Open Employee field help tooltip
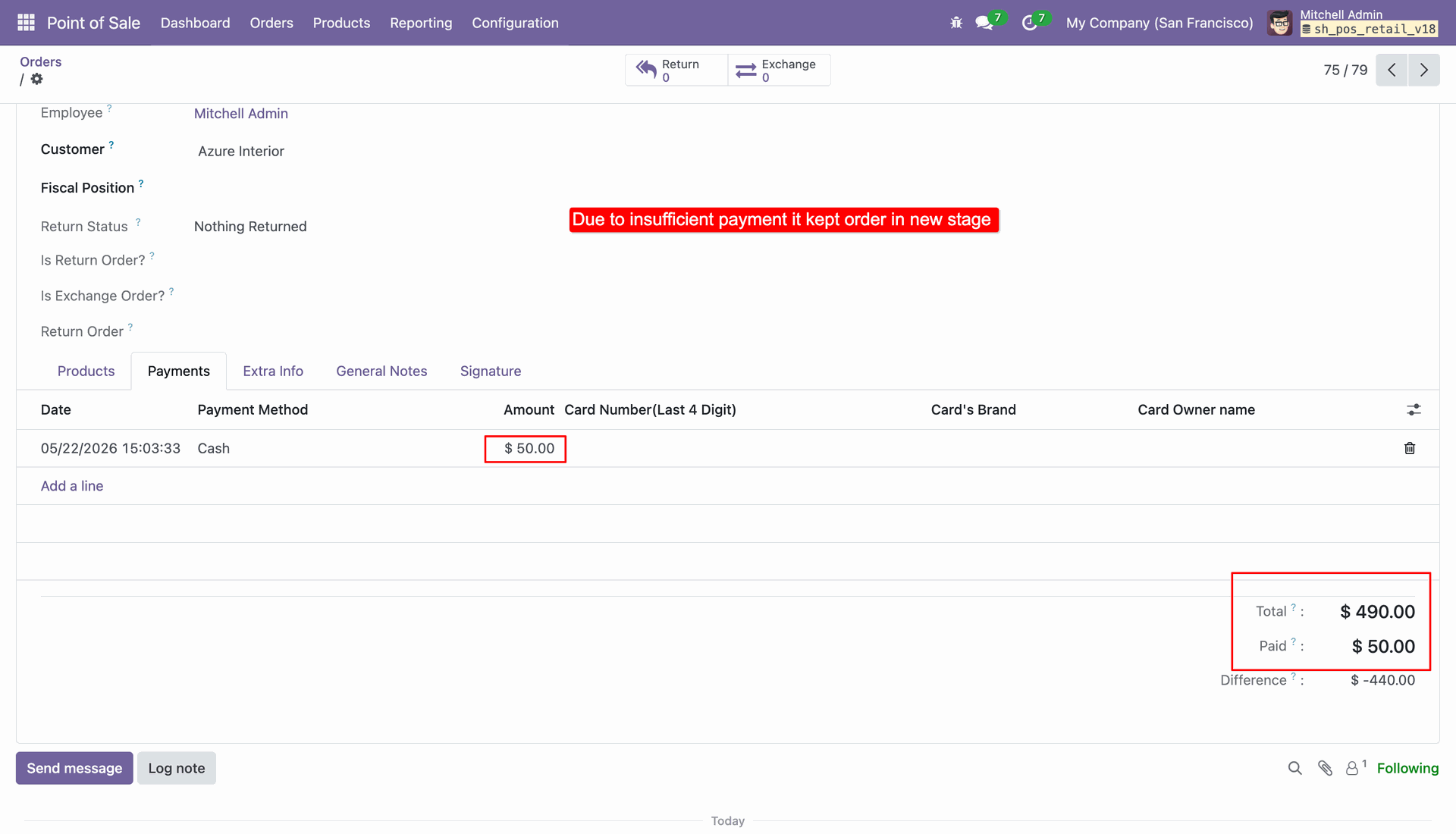The image size is (1456, 834). point(109,108)
